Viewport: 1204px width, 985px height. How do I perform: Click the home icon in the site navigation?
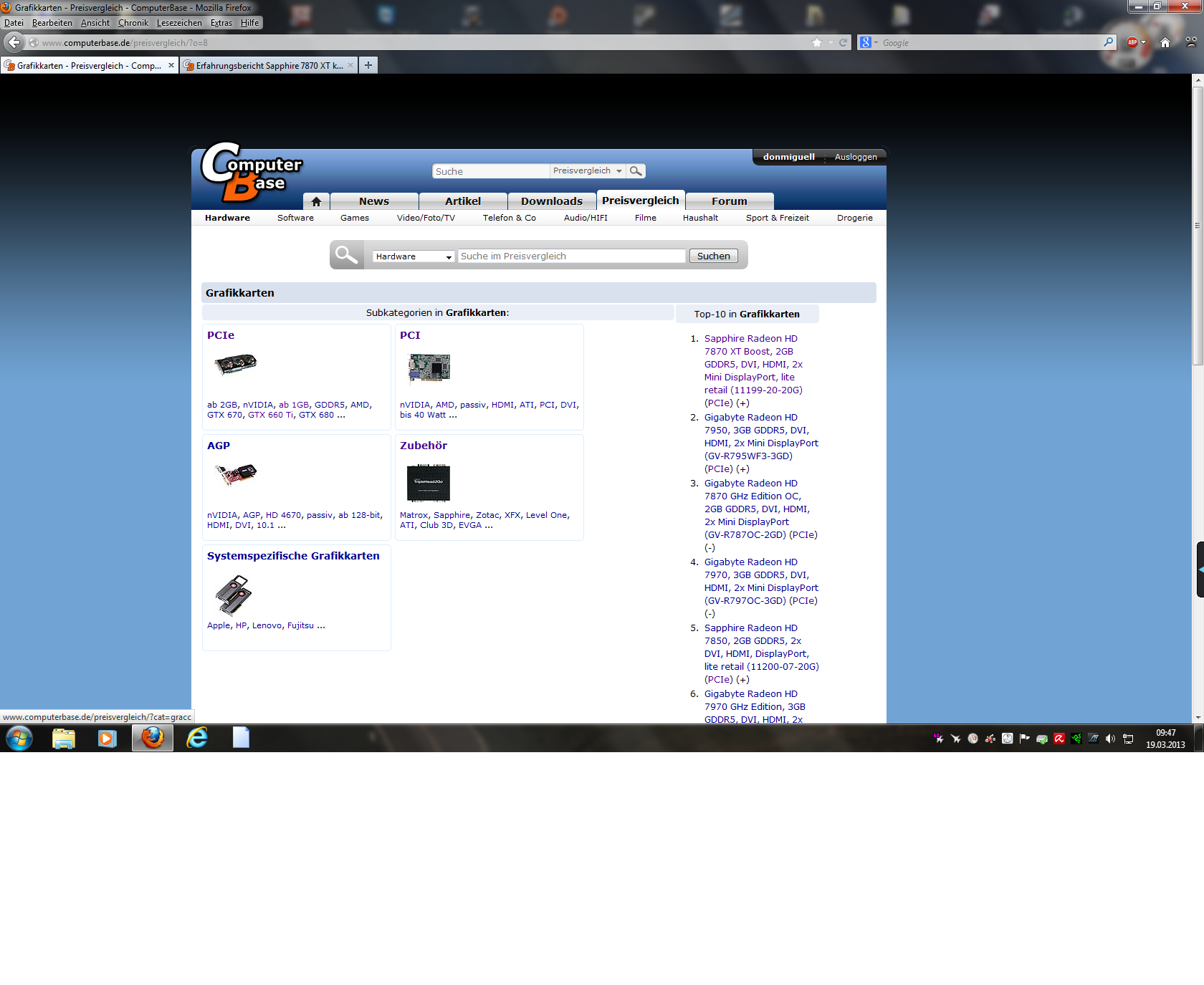316,201
